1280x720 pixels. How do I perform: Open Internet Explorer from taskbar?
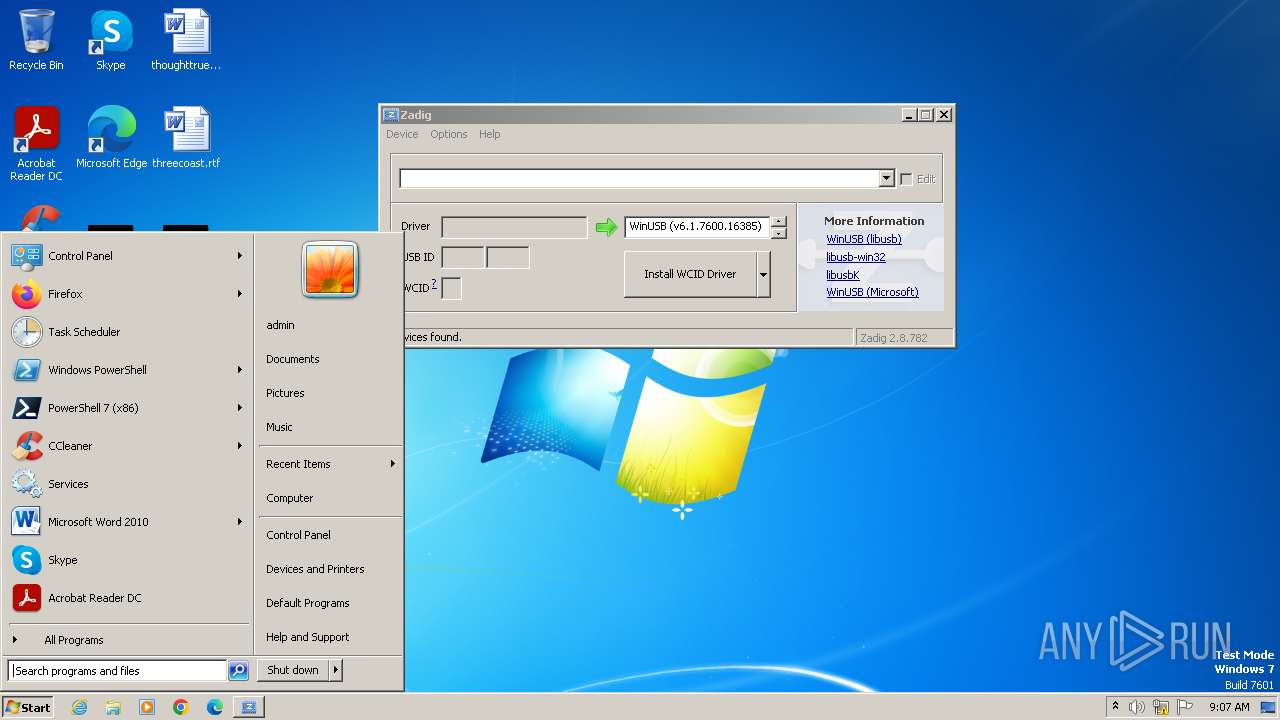pos(79,707)
